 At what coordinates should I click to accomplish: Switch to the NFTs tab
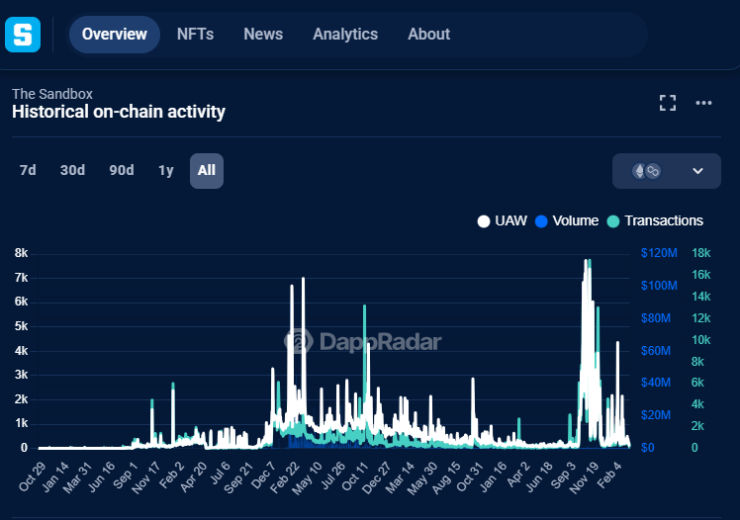(x=195, y=34)
